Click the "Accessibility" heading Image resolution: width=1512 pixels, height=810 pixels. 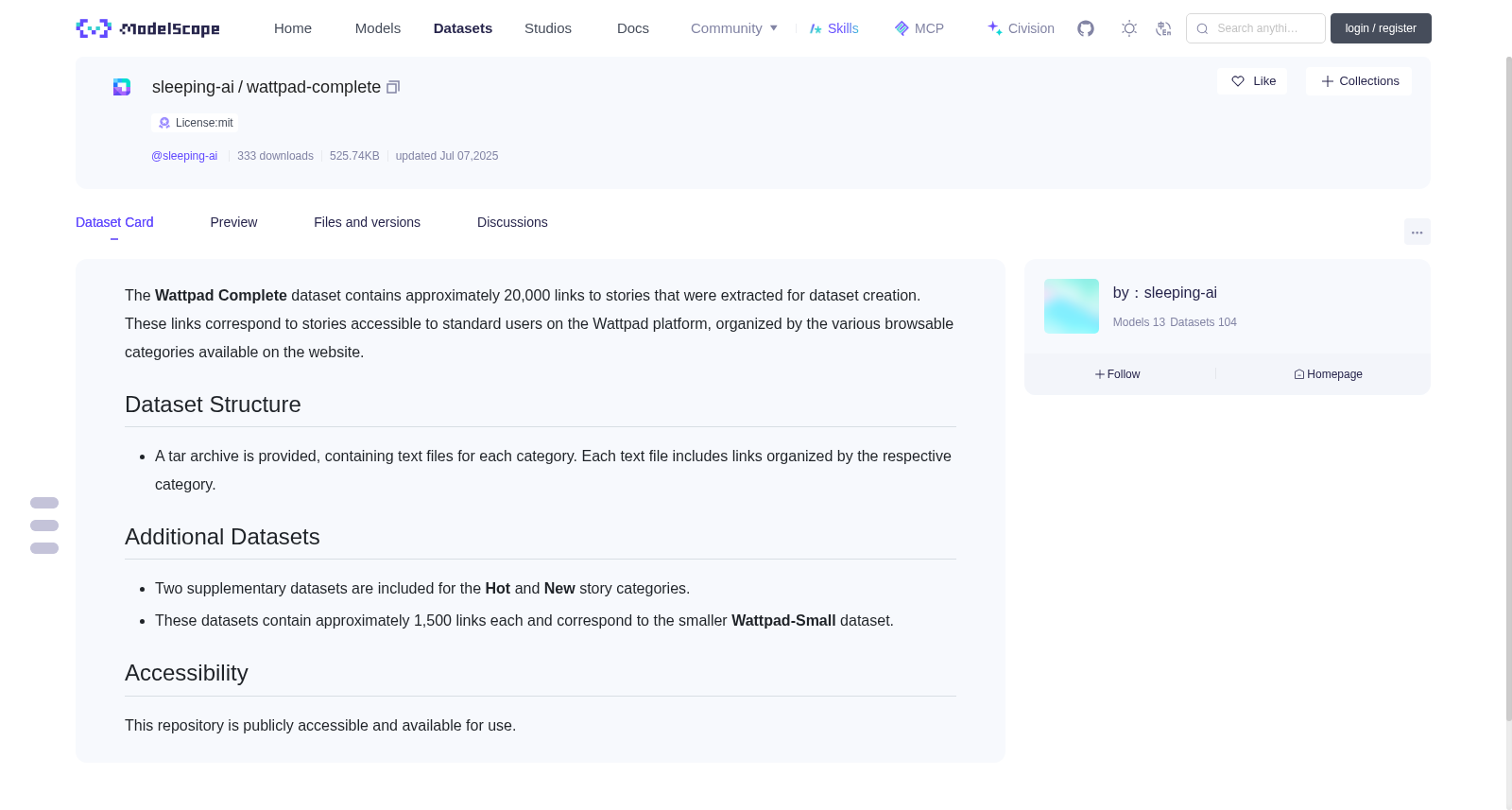tap(186, 673)
